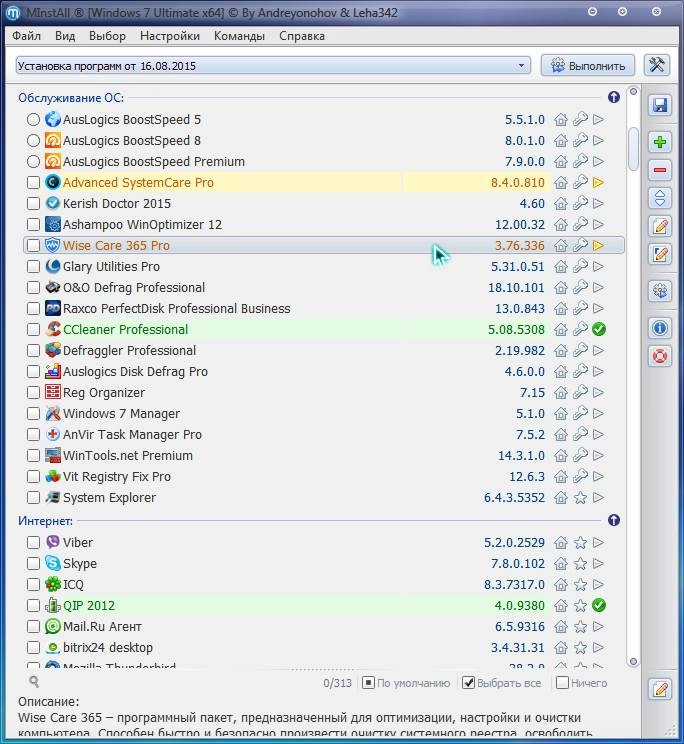
Task: Click the red lifebuoy help icon
Action: tap(660, 356)
